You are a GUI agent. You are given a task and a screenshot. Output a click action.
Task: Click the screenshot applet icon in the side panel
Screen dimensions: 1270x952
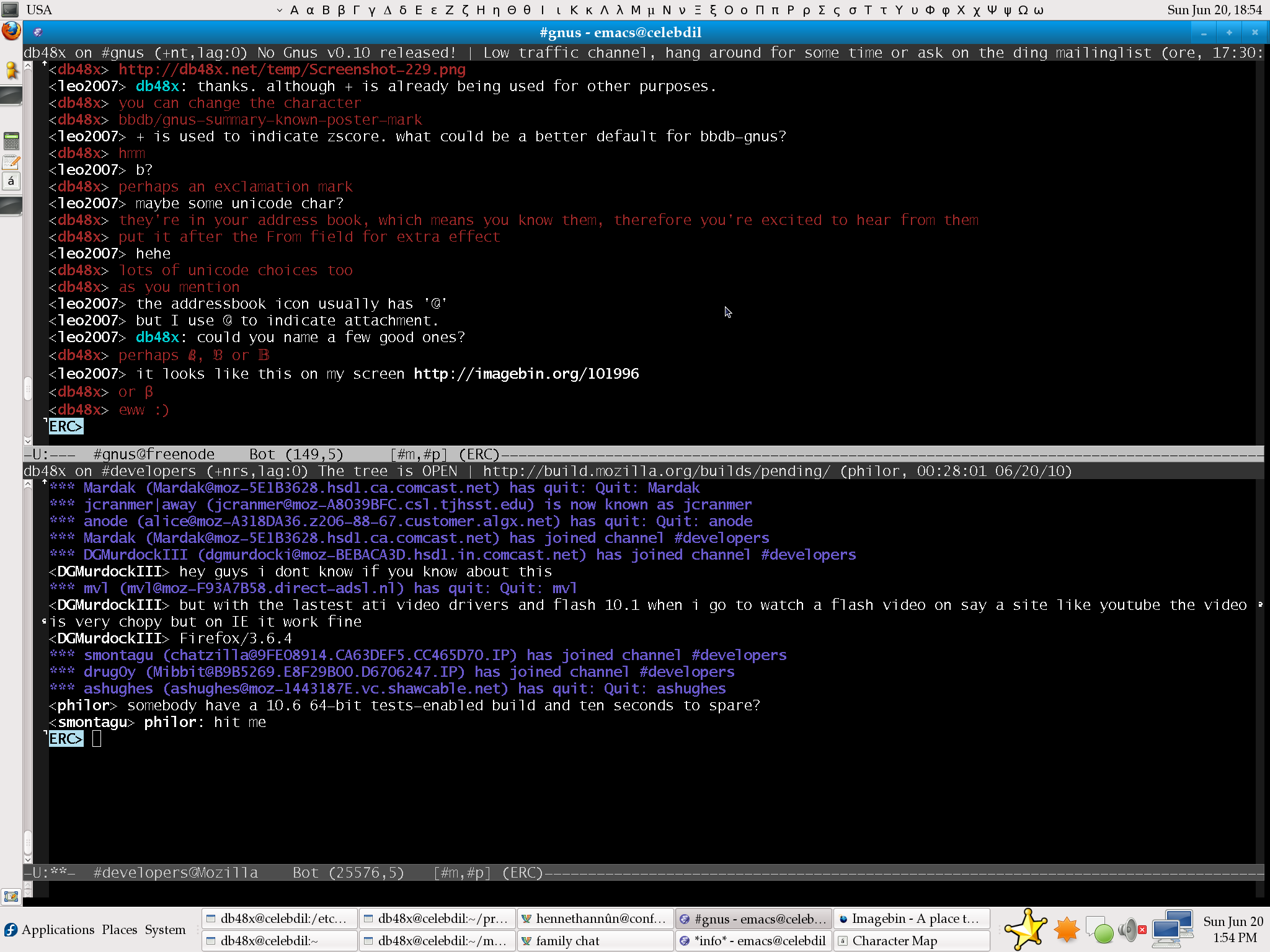pyautogui.click(x=11, y=896)
